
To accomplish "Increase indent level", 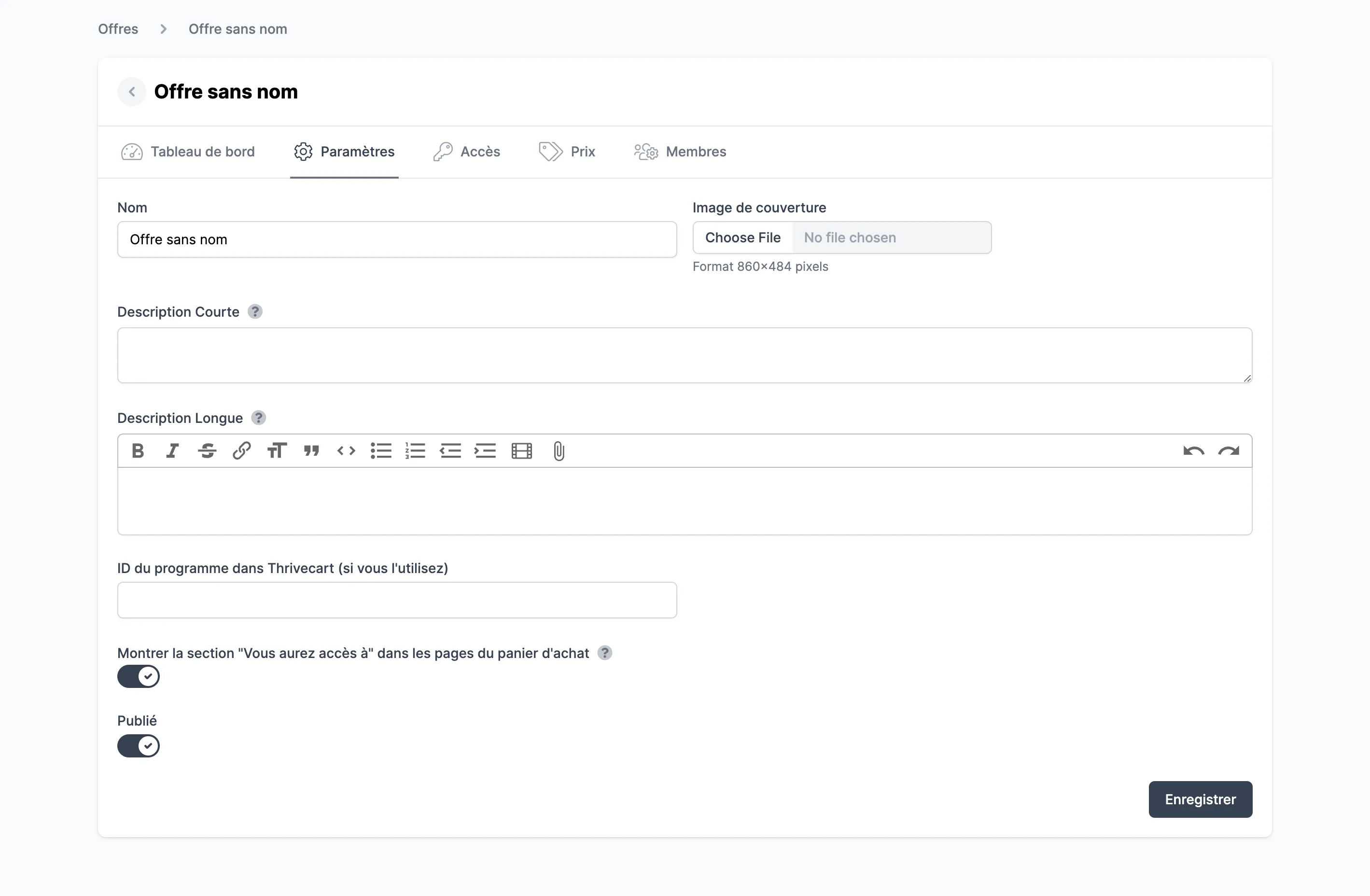I will click(485, 451).
